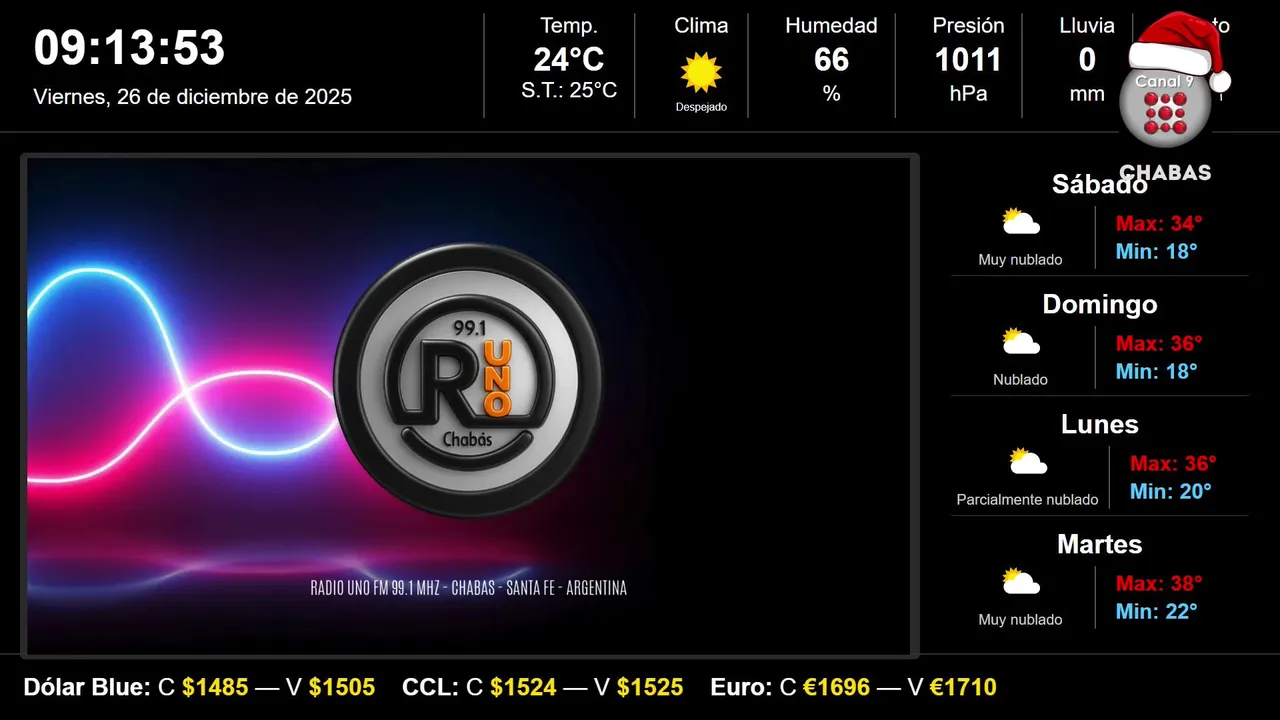Click the Temp. header label
The height and width of the screenshot is (720, 1280).
point(569,26)
